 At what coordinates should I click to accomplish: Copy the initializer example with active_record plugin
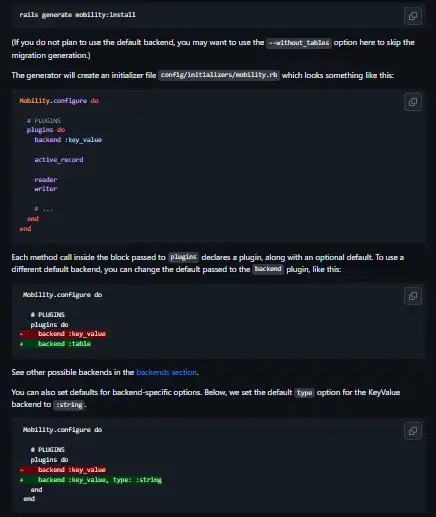[x=413, y=102]
